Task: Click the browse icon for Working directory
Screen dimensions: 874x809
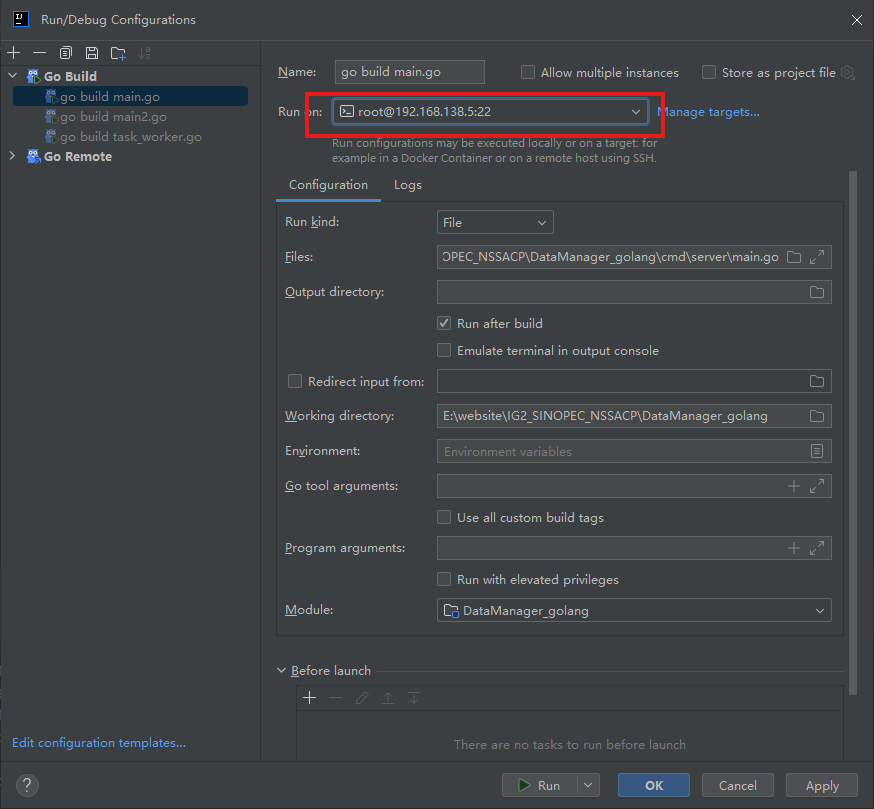Action: (817, 416)
